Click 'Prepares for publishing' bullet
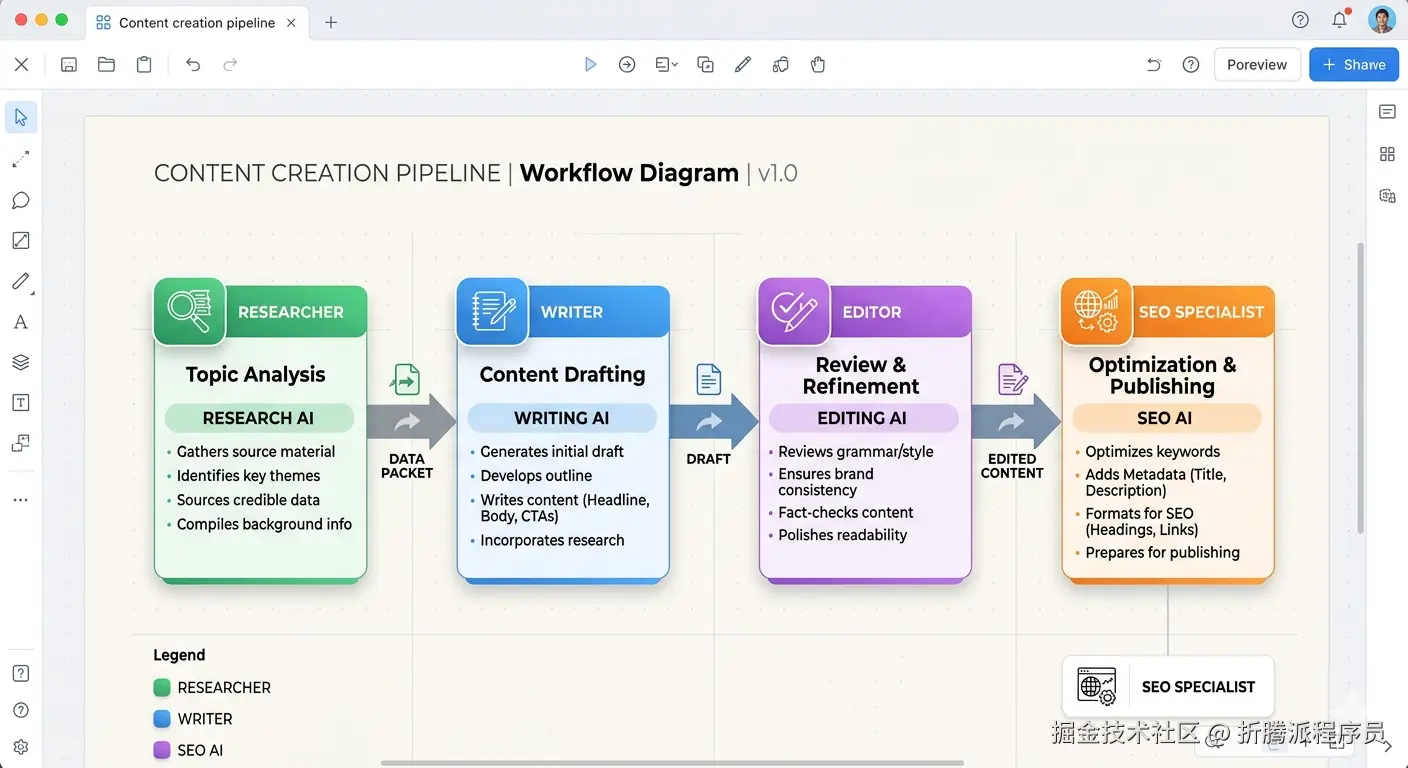 click(1163, 553)
